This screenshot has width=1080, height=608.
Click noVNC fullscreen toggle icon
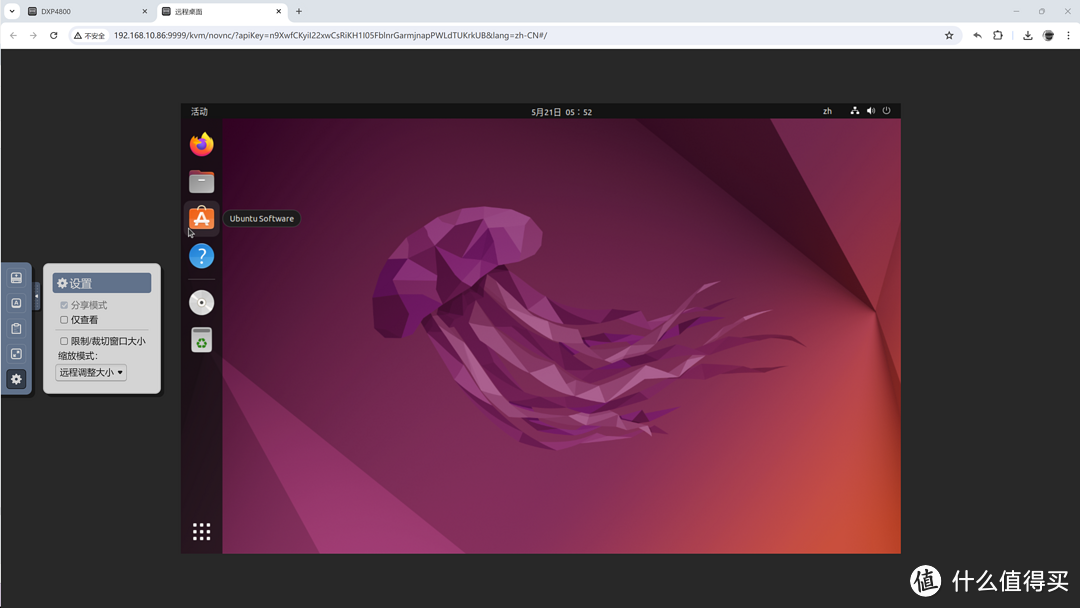[16, 354]
